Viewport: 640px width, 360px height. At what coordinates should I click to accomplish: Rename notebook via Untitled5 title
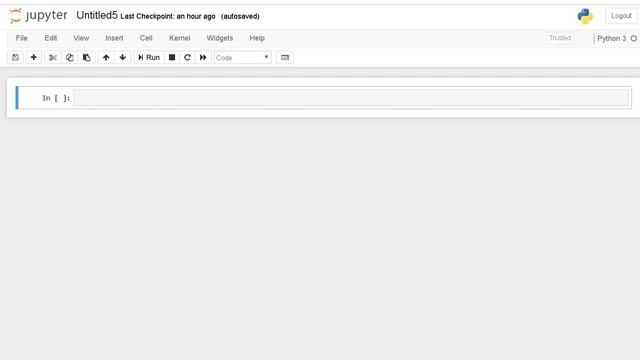97,16
